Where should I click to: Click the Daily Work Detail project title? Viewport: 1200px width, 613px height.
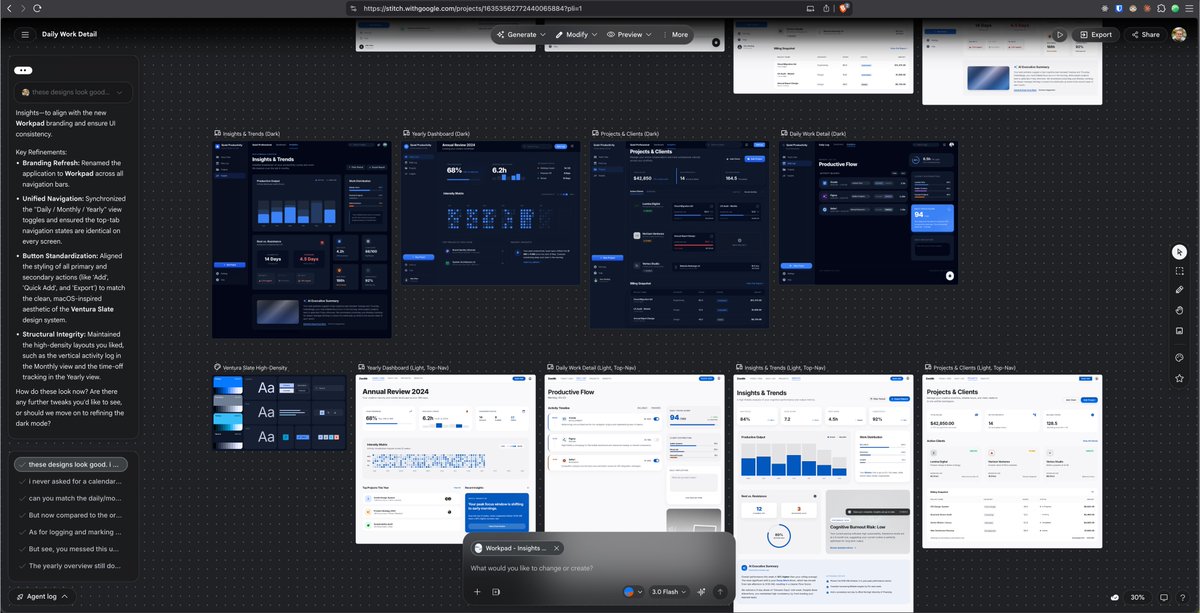coord(72,34)
